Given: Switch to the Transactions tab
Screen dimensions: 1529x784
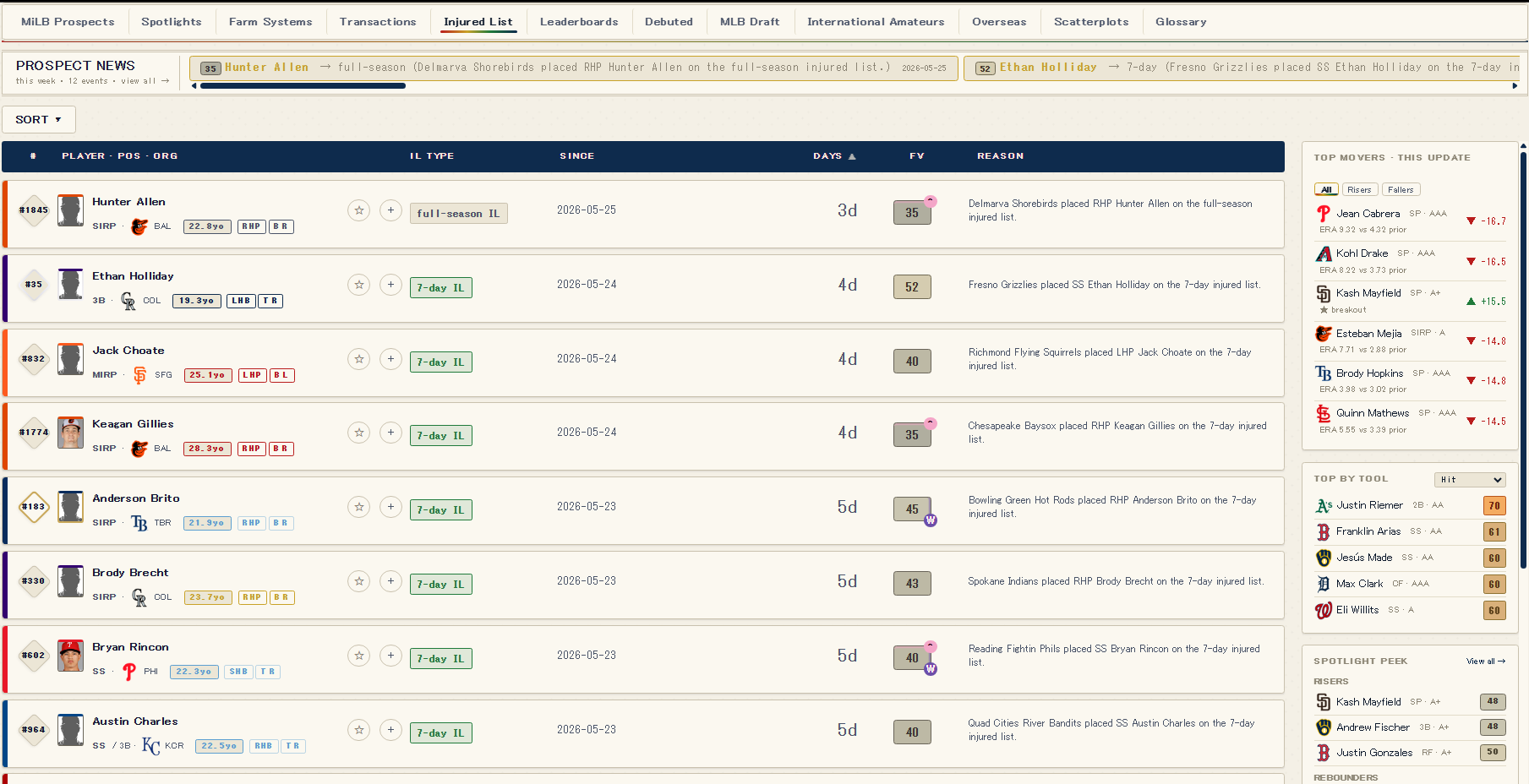Looking at the screenshot, I should tap(378, 22).
